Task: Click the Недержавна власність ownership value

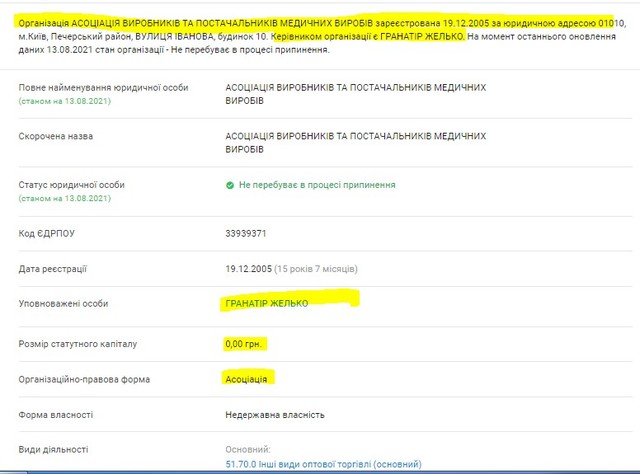Action: click(275, 415)
